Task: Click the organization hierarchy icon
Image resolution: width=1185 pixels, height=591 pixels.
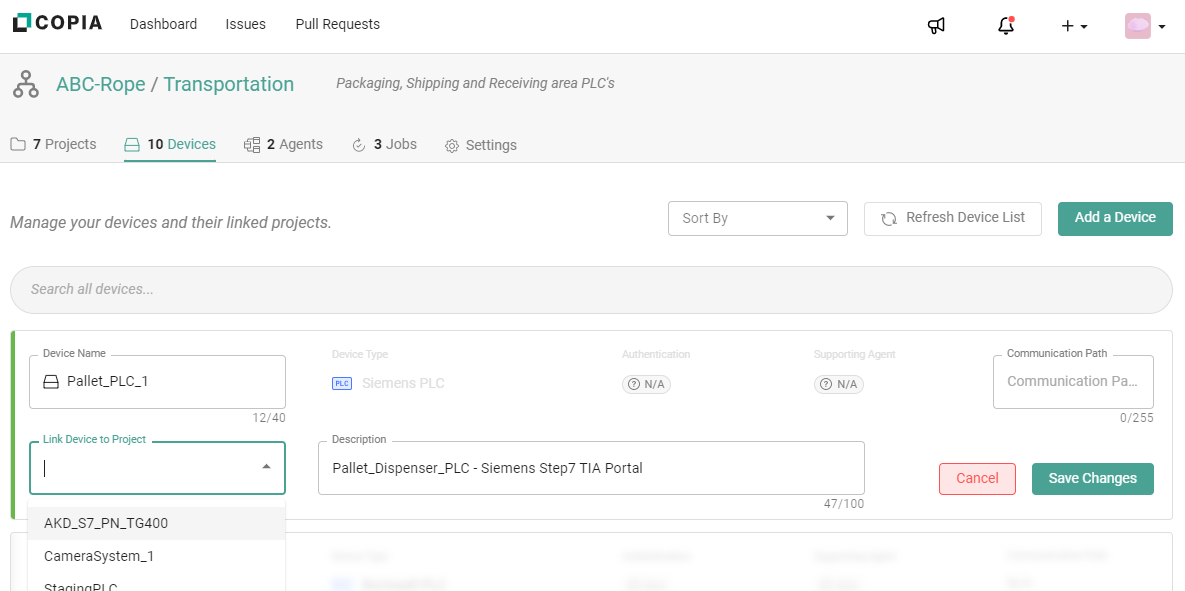Action: pos(25,84)
